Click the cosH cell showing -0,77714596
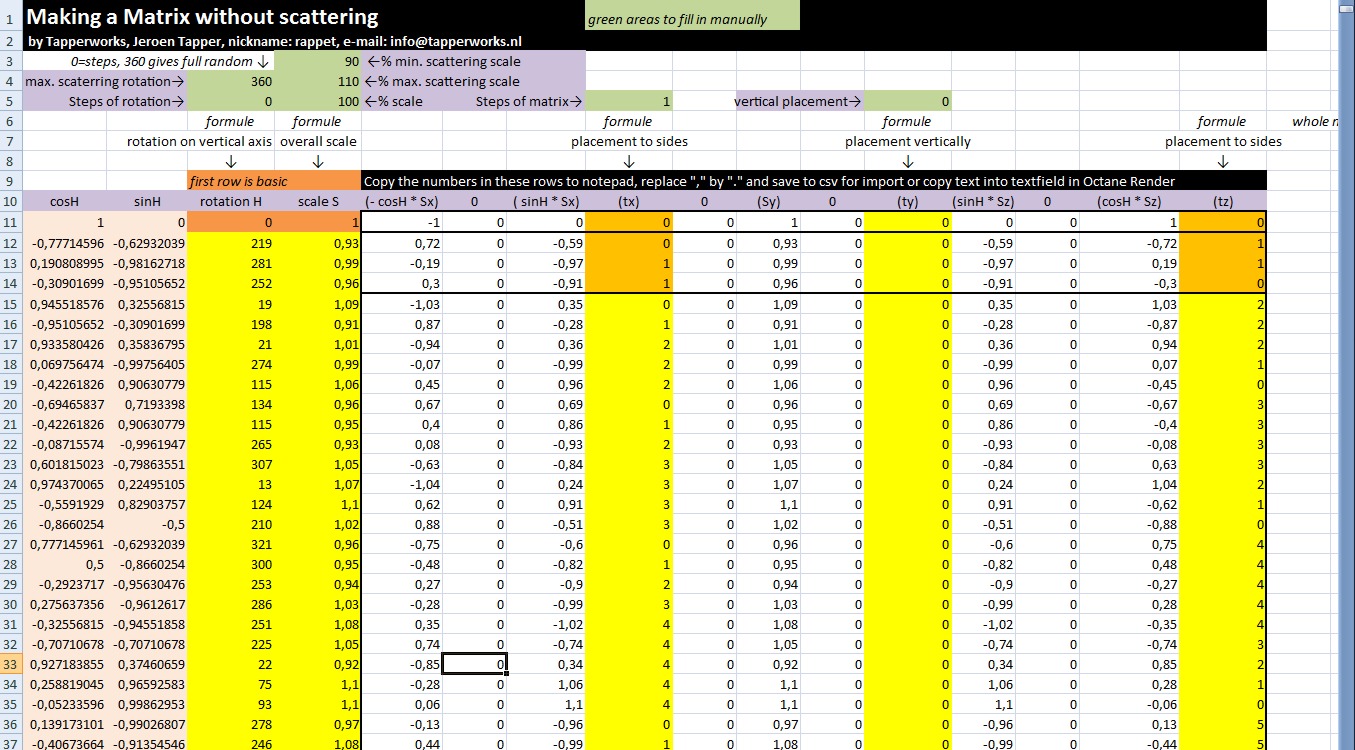The width and height of the screenshot is (1355, 750). (63, 243)
